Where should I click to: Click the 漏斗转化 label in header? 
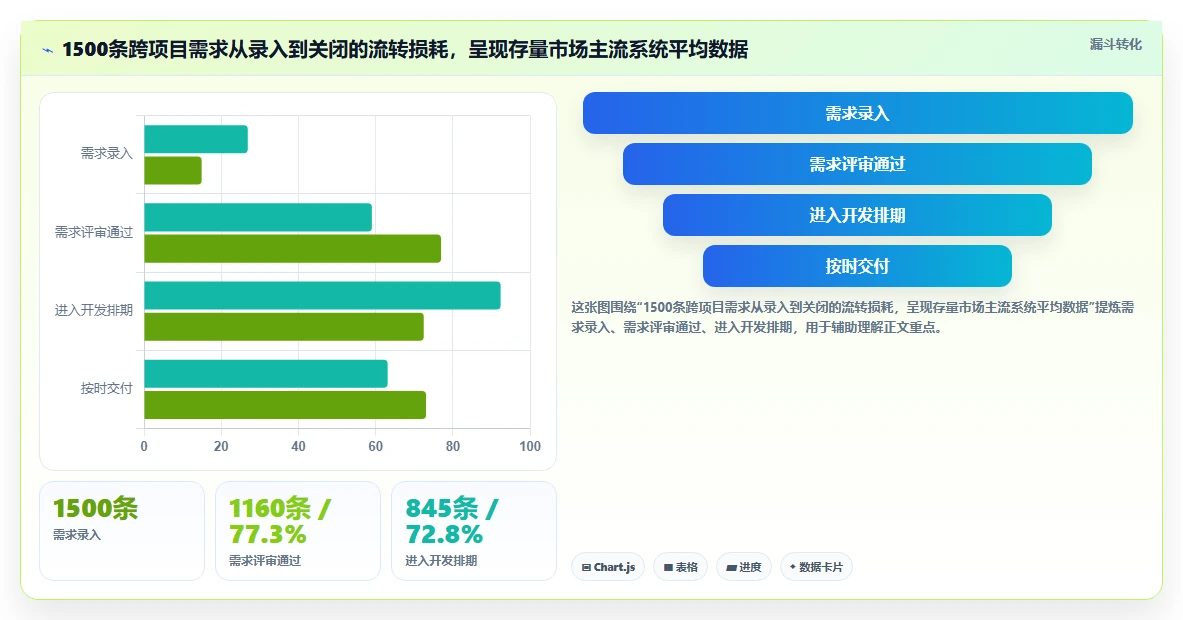pyautogui.click(x=1115, y=45)
